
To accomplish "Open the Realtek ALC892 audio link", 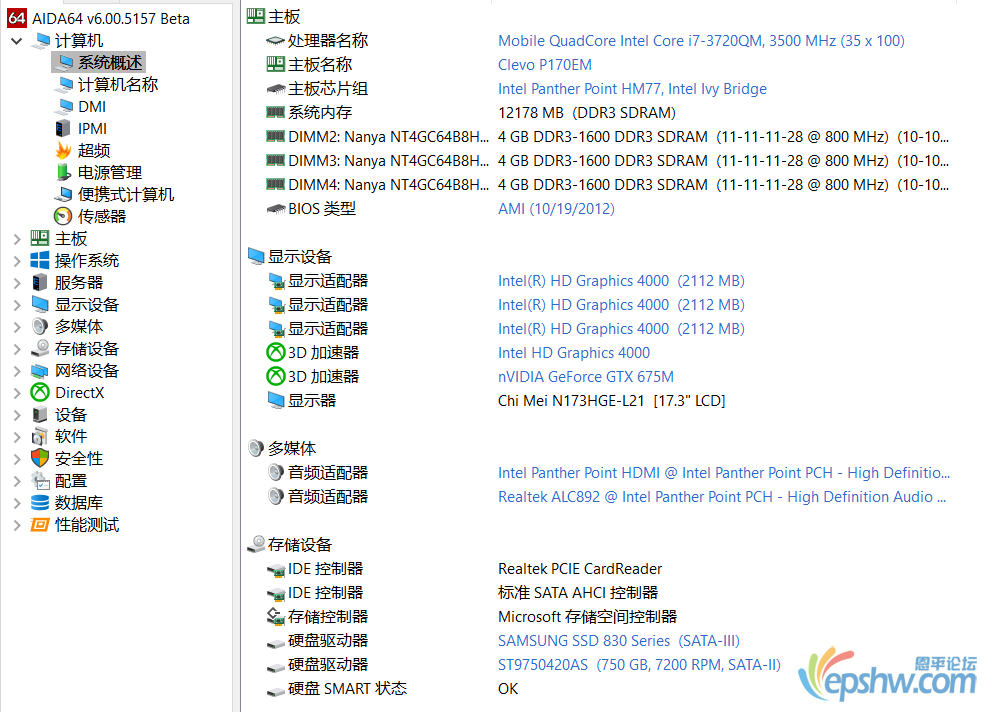I will [722, 496].
